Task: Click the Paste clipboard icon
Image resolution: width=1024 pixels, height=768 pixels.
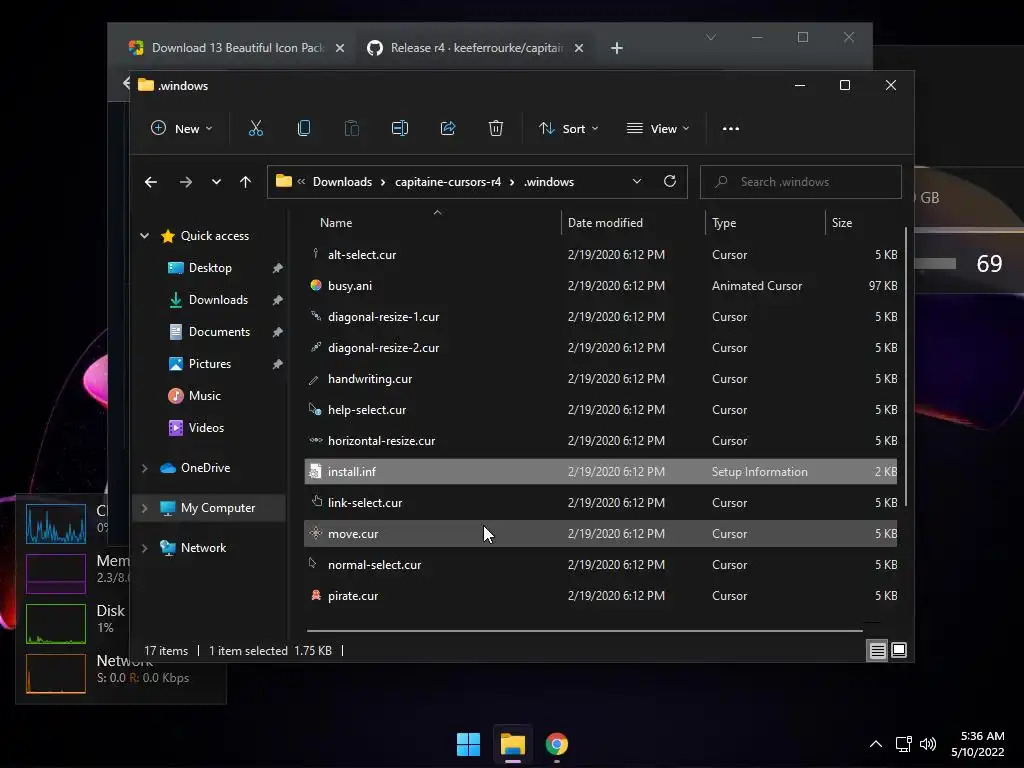Action: coord(351,129)
